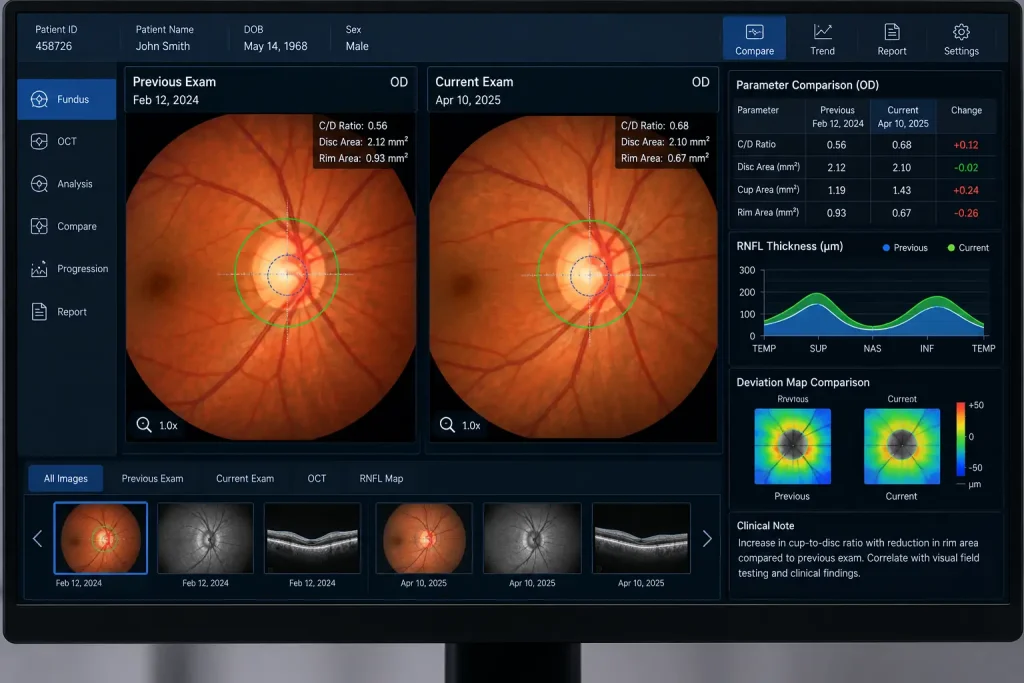The image size is (1024, 683).
Task: Open the Fundus view icon in sidebar
Action: pos(39,99)
